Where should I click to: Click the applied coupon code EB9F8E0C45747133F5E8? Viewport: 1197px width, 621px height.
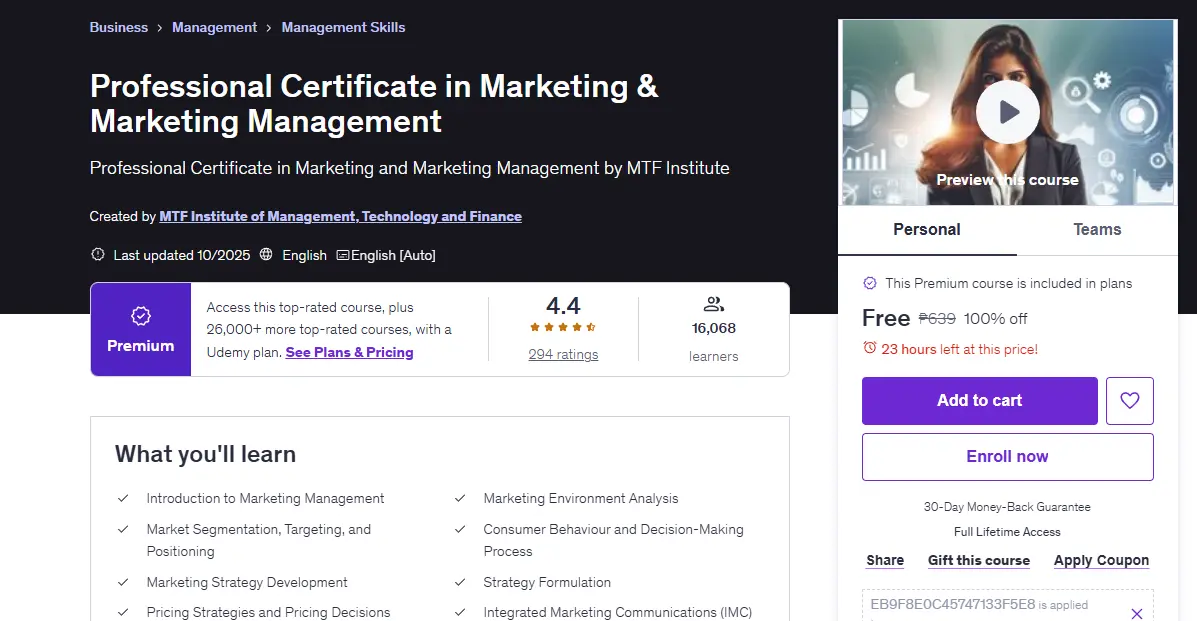[x=953, y=604]
